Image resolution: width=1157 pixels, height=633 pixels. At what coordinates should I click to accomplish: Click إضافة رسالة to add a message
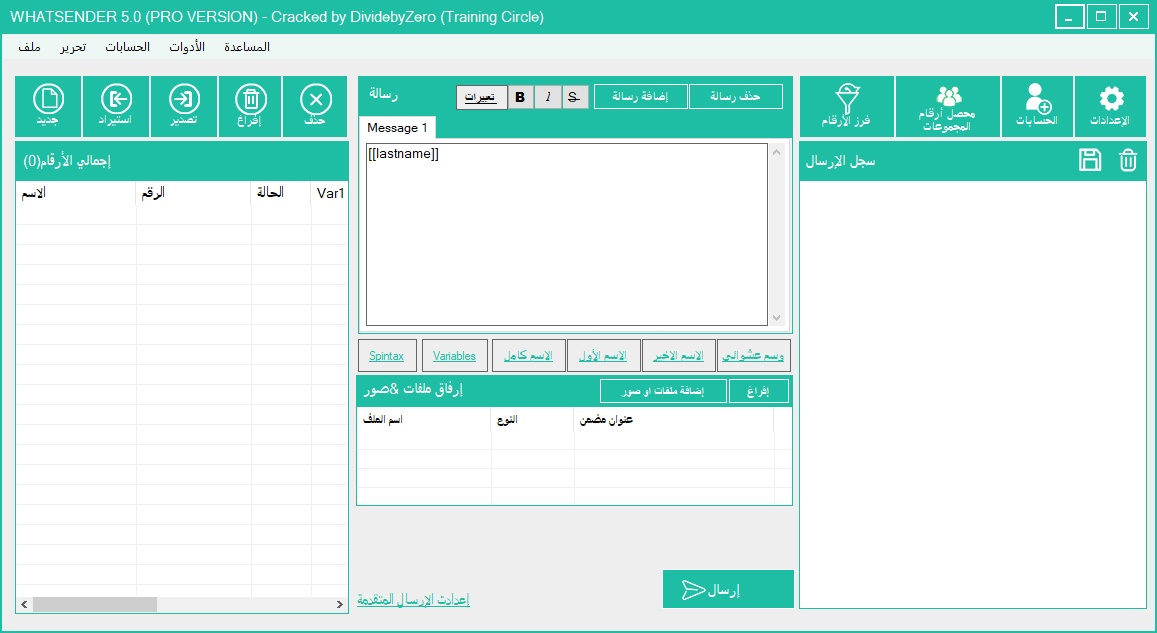640,97
